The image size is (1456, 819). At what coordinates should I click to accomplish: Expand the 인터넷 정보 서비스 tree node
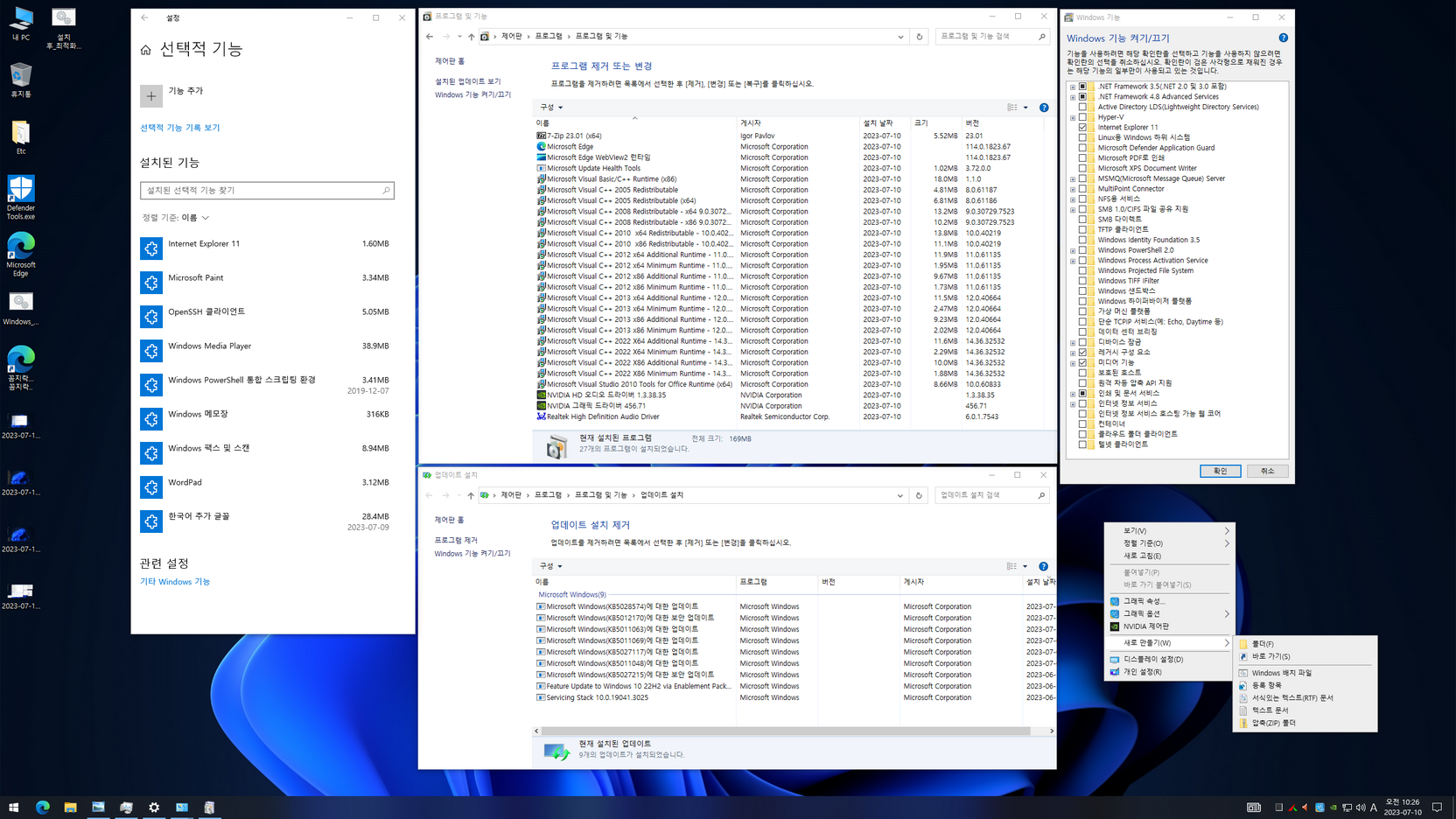coord(1073,403)
